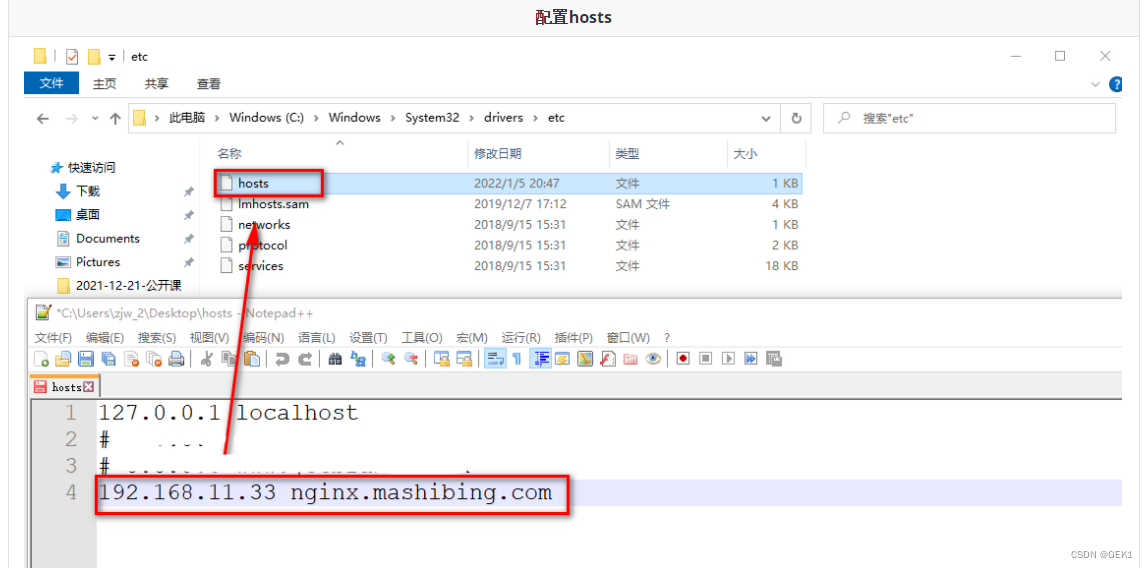Click the Save All toolbar icon
Viewport: 1148px width, 568px height.
tap(108, 359)
